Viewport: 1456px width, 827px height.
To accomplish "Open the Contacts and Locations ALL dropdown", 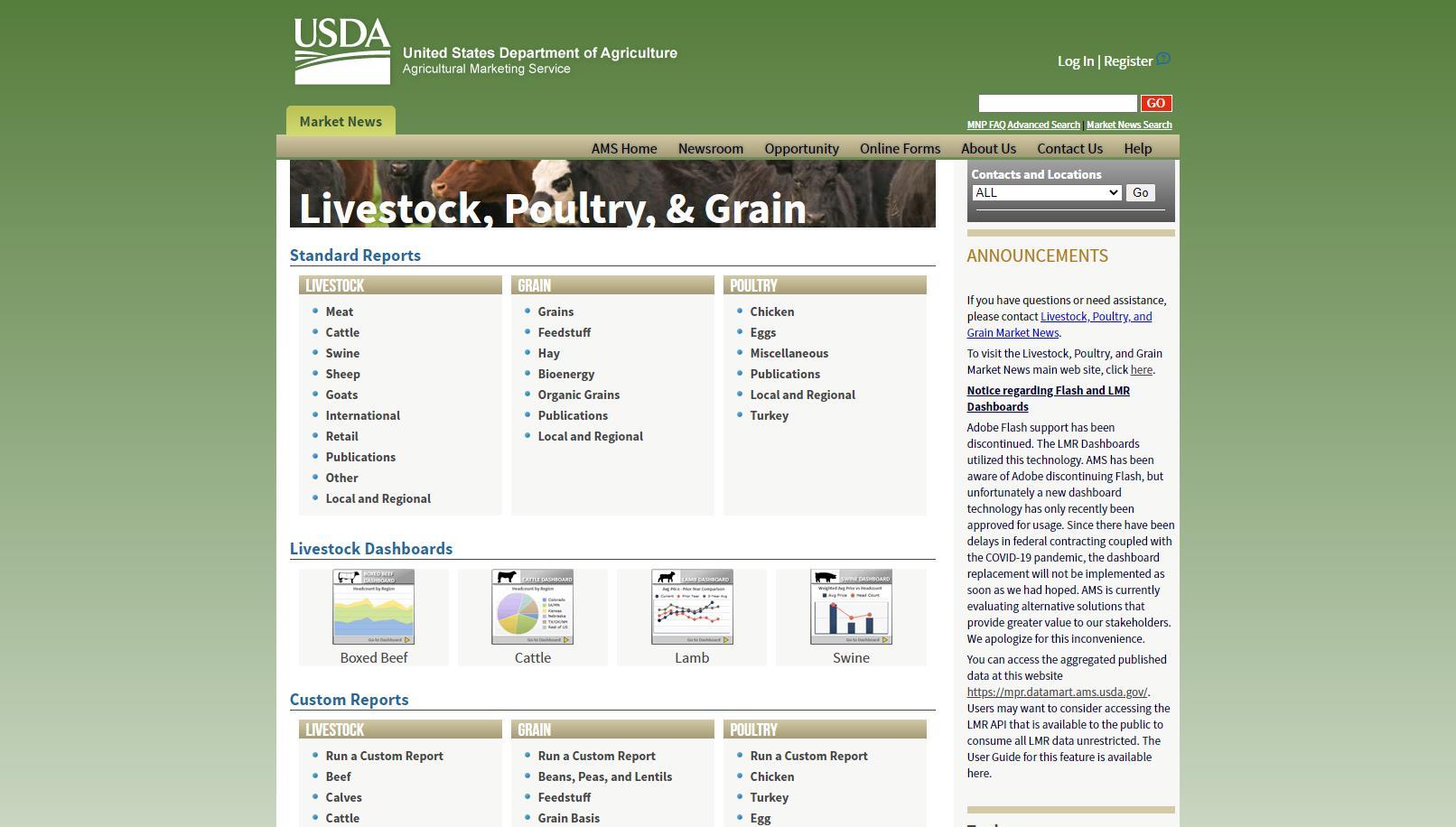I will pyautogui.click(x=1047, y=192).
